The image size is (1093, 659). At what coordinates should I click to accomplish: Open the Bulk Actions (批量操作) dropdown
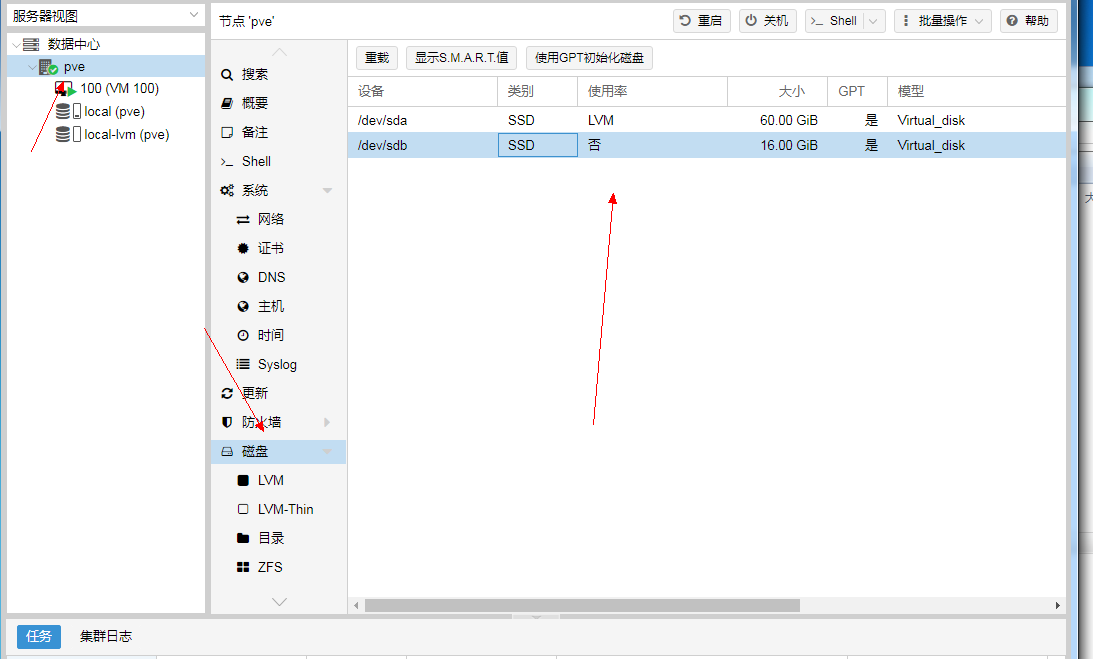(x=942, y=21)
